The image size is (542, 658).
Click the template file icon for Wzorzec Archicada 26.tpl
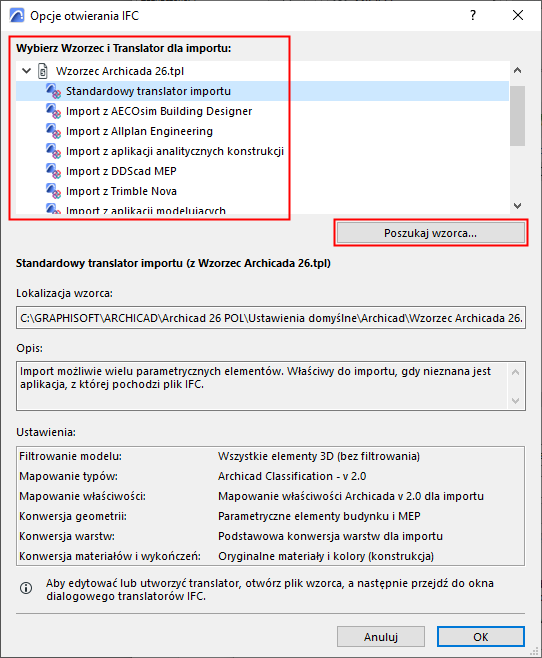point(43,71)
